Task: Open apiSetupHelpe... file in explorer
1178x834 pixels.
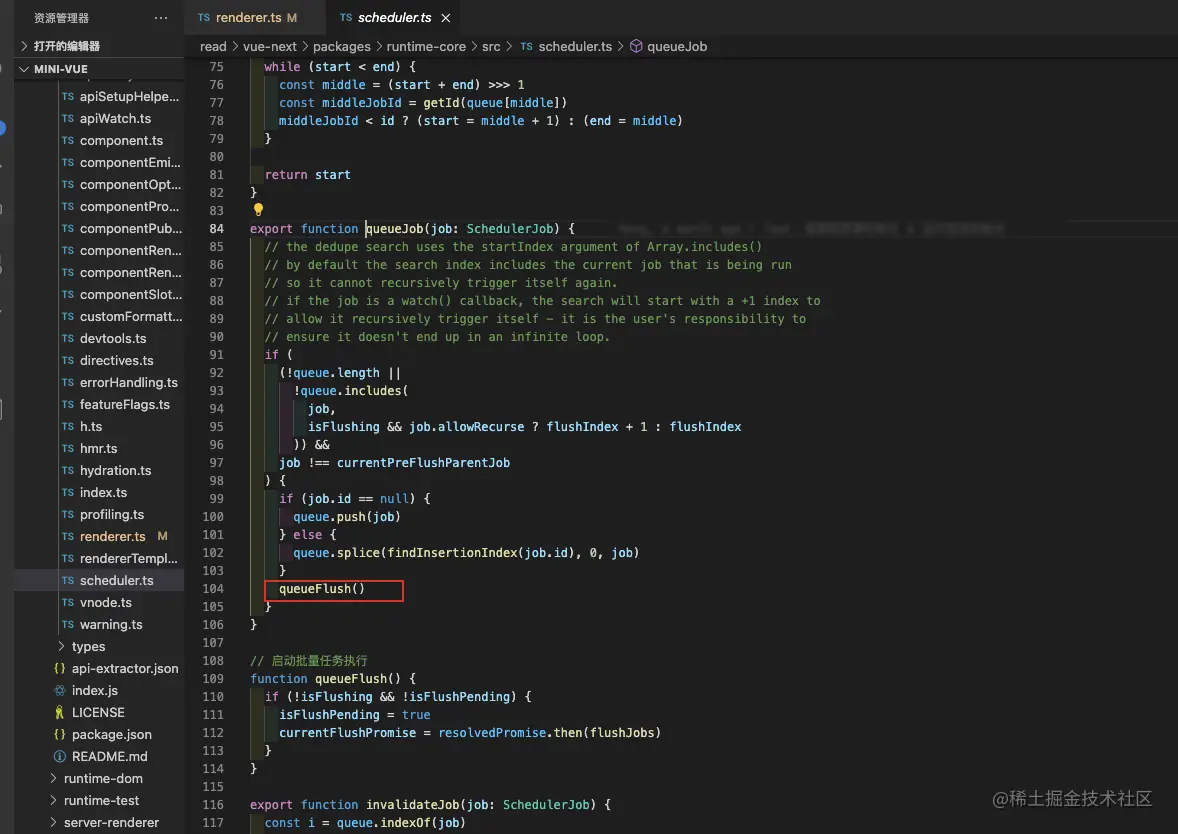Action: [128, 96]
